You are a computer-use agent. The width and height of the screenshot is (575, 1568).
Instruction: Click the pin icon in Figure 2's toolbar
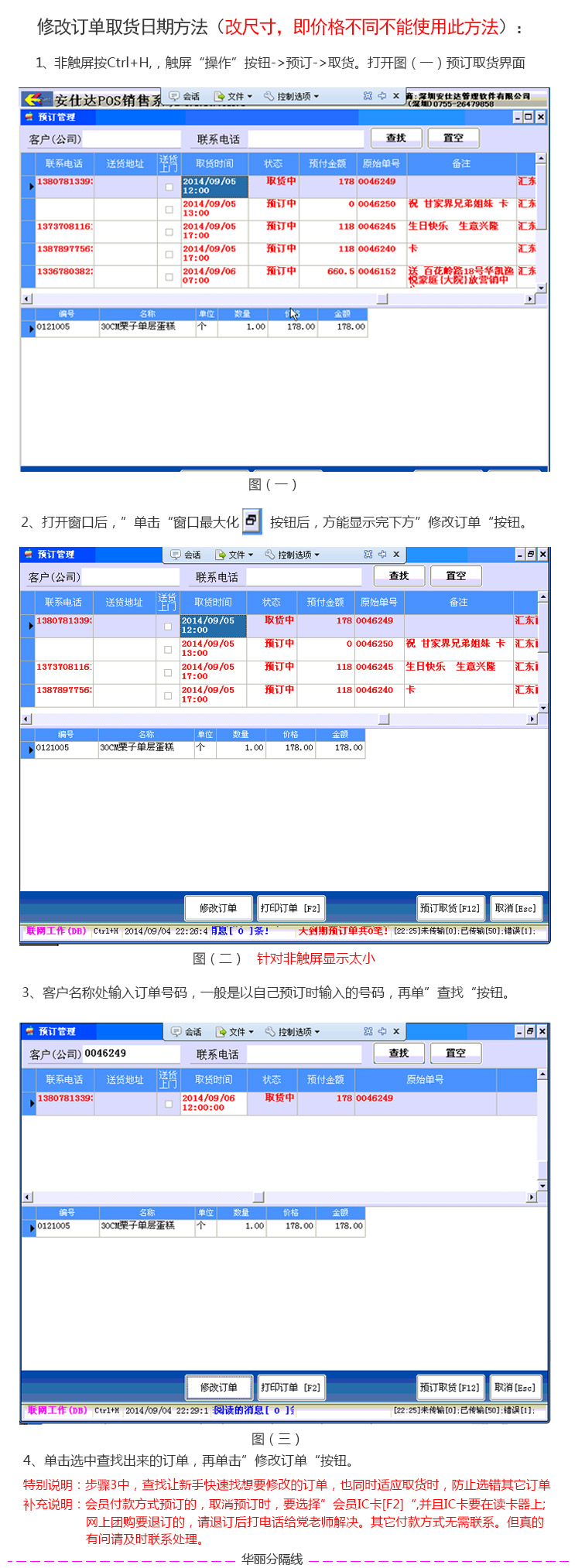pos(382,554)
